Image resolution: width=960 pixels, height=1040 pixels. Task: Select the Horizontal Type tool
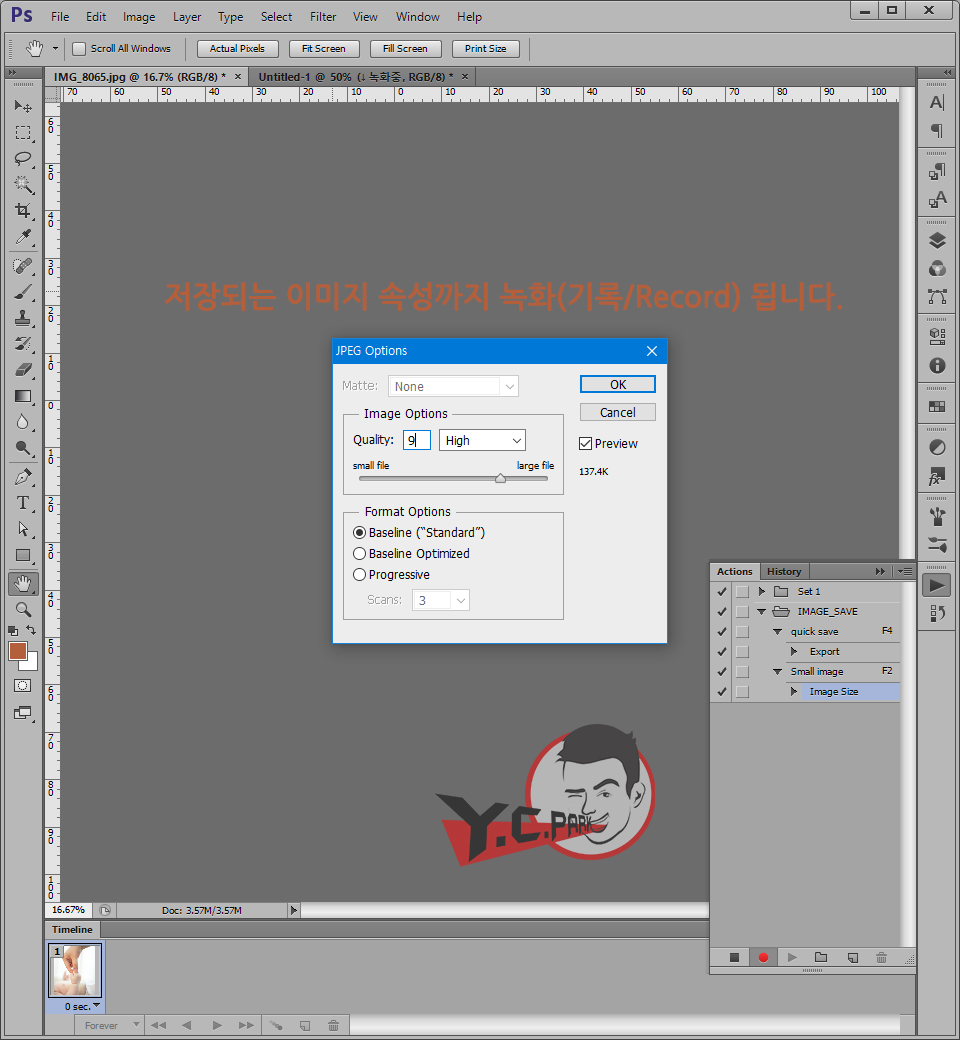click(x=23, y=503)
